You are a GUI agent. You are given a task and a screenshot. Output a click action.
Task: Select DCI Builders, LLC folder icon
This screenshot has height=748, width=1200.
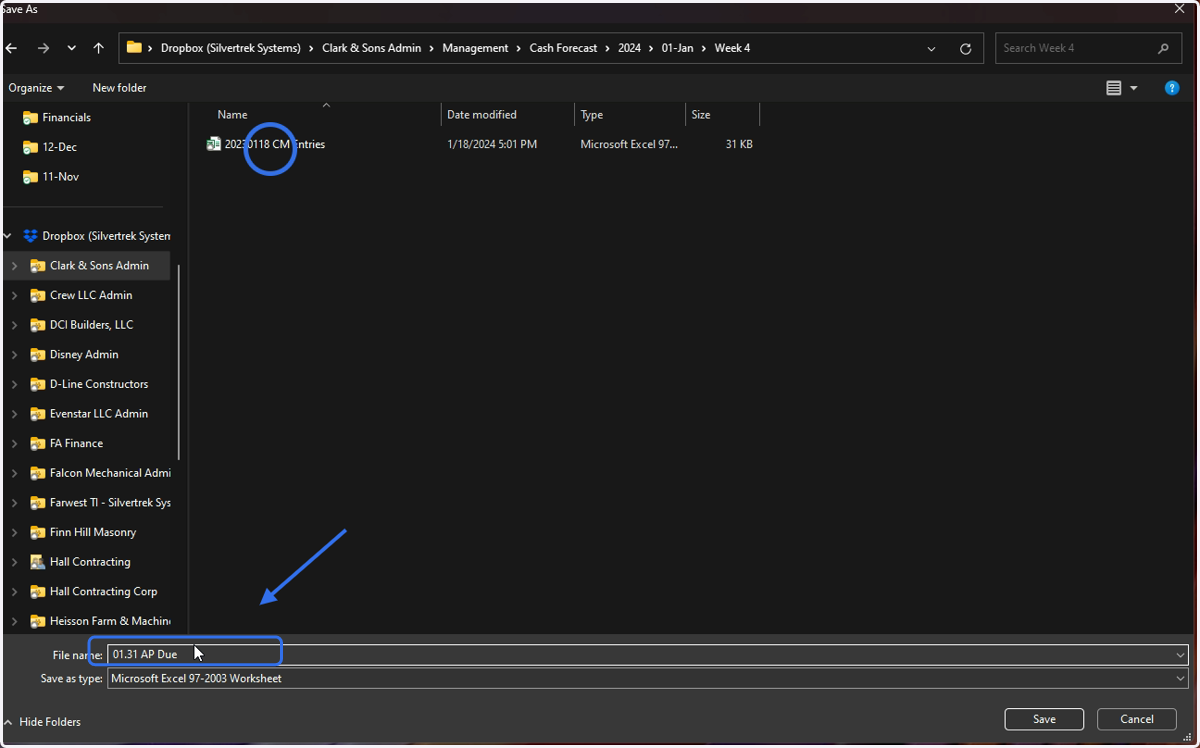point(38,325)
